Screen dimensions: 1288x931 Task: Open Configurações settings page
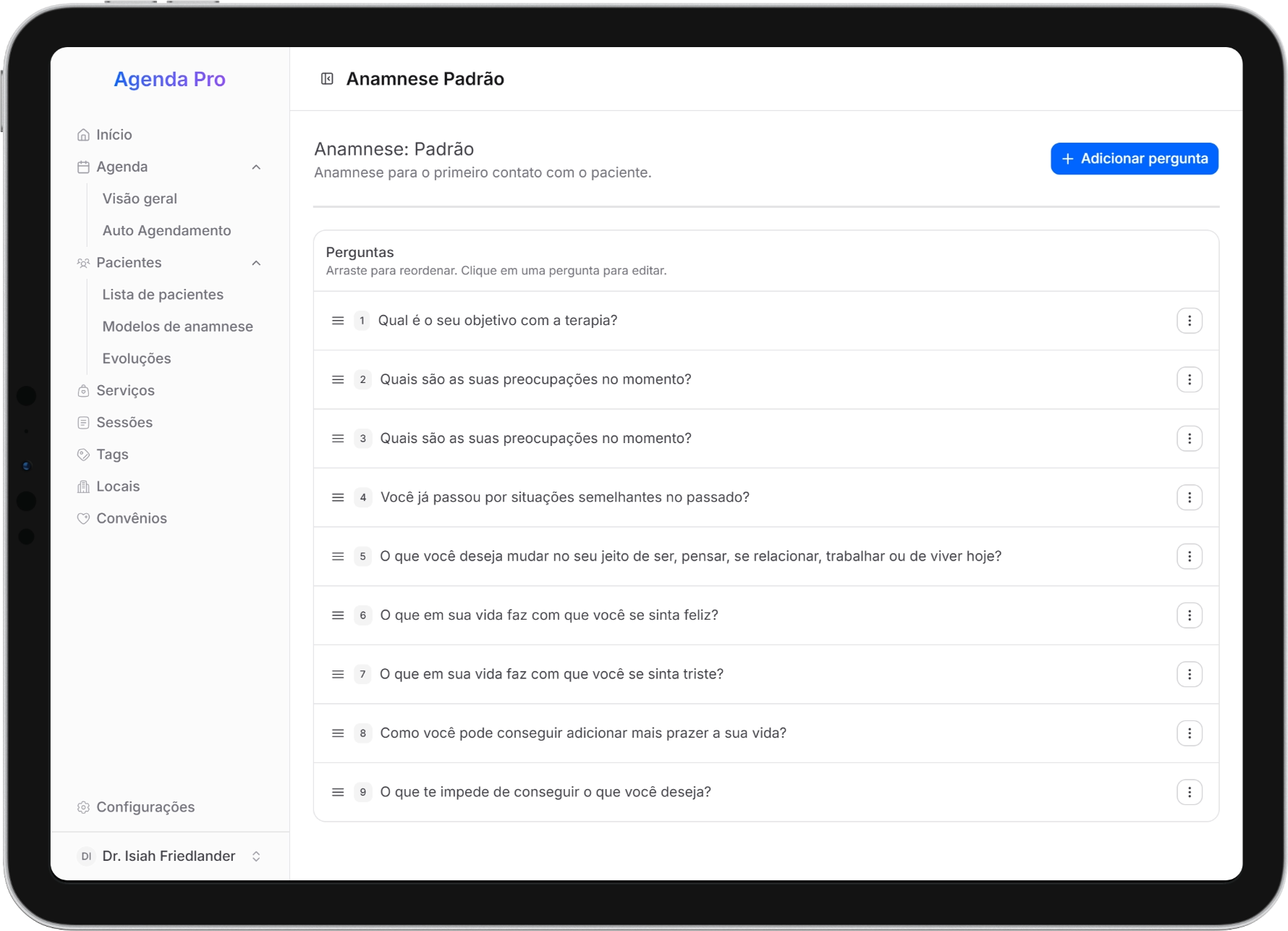pyautogui.click(x=145, y=807)
